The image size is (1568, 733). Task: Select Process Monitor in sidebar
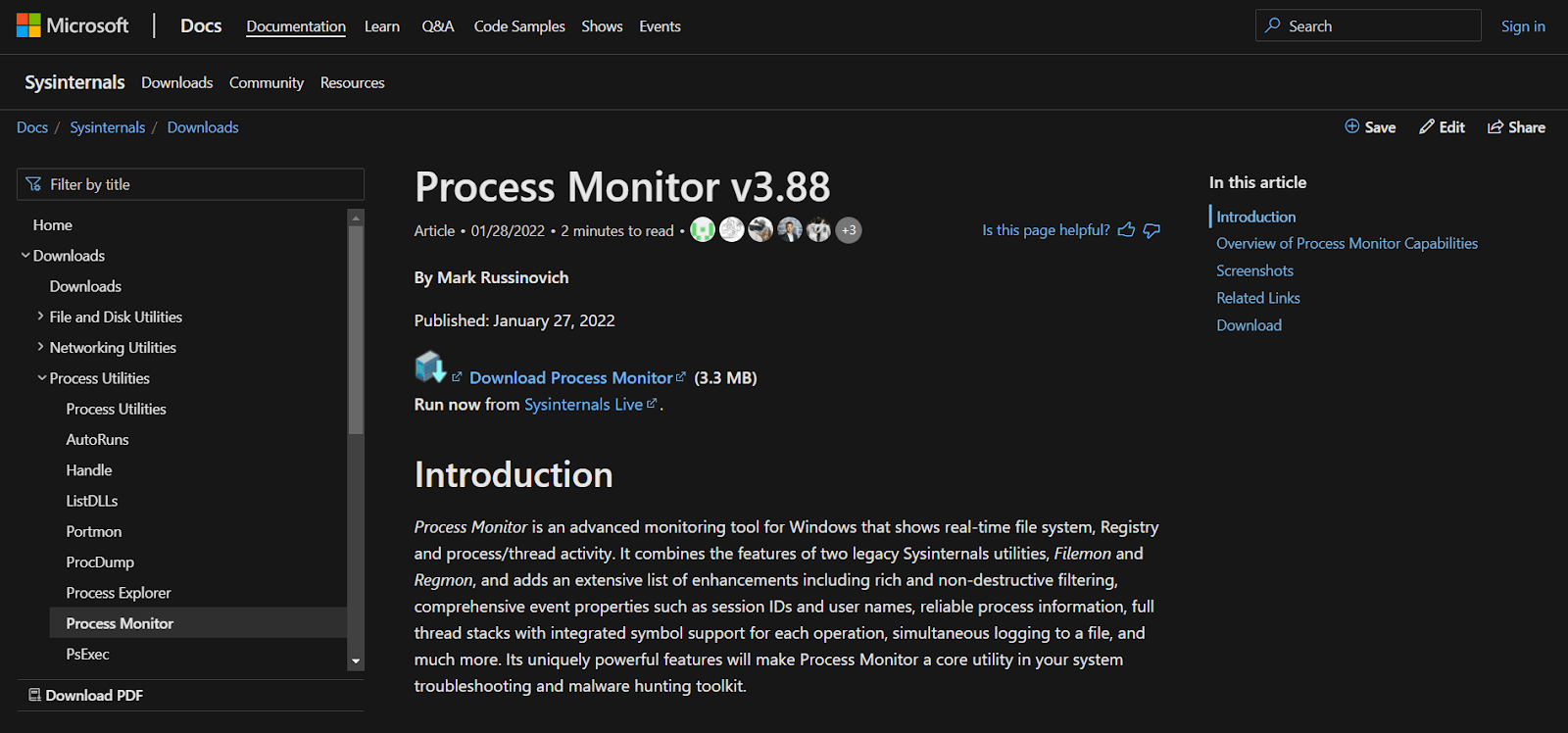tap(198, 623)
